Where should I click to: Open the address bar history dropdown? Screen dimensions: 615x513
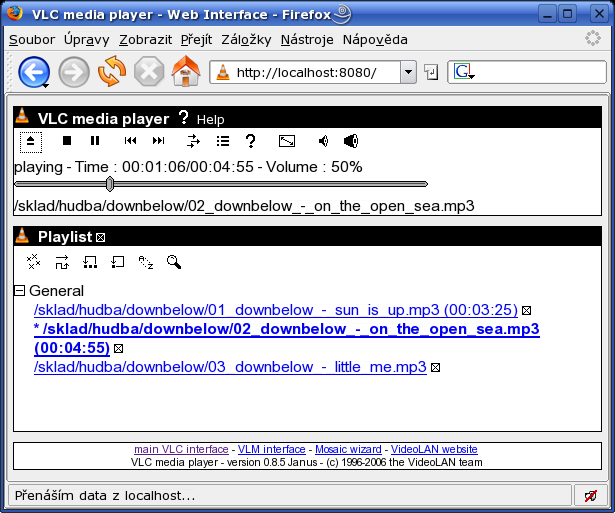tap(408, 73)
